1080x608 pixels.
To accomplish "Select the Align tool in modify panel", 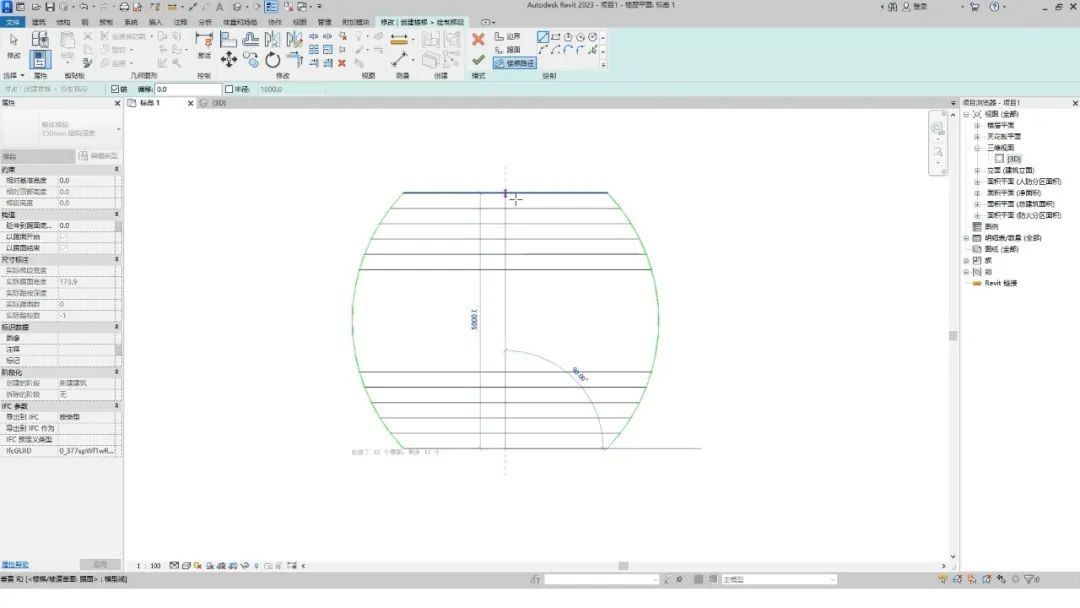I will tap(229, 39).
